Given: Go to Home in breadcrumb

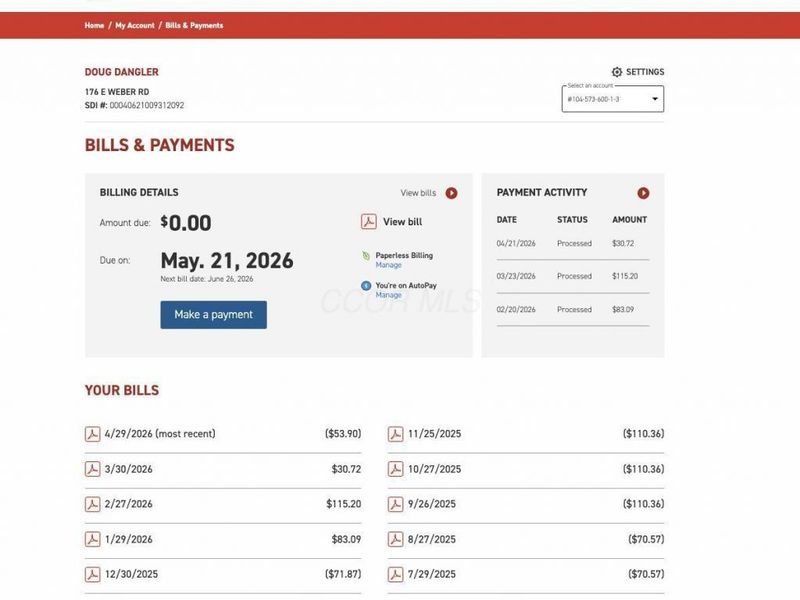Looking at the screenshot, I should 94,26.
